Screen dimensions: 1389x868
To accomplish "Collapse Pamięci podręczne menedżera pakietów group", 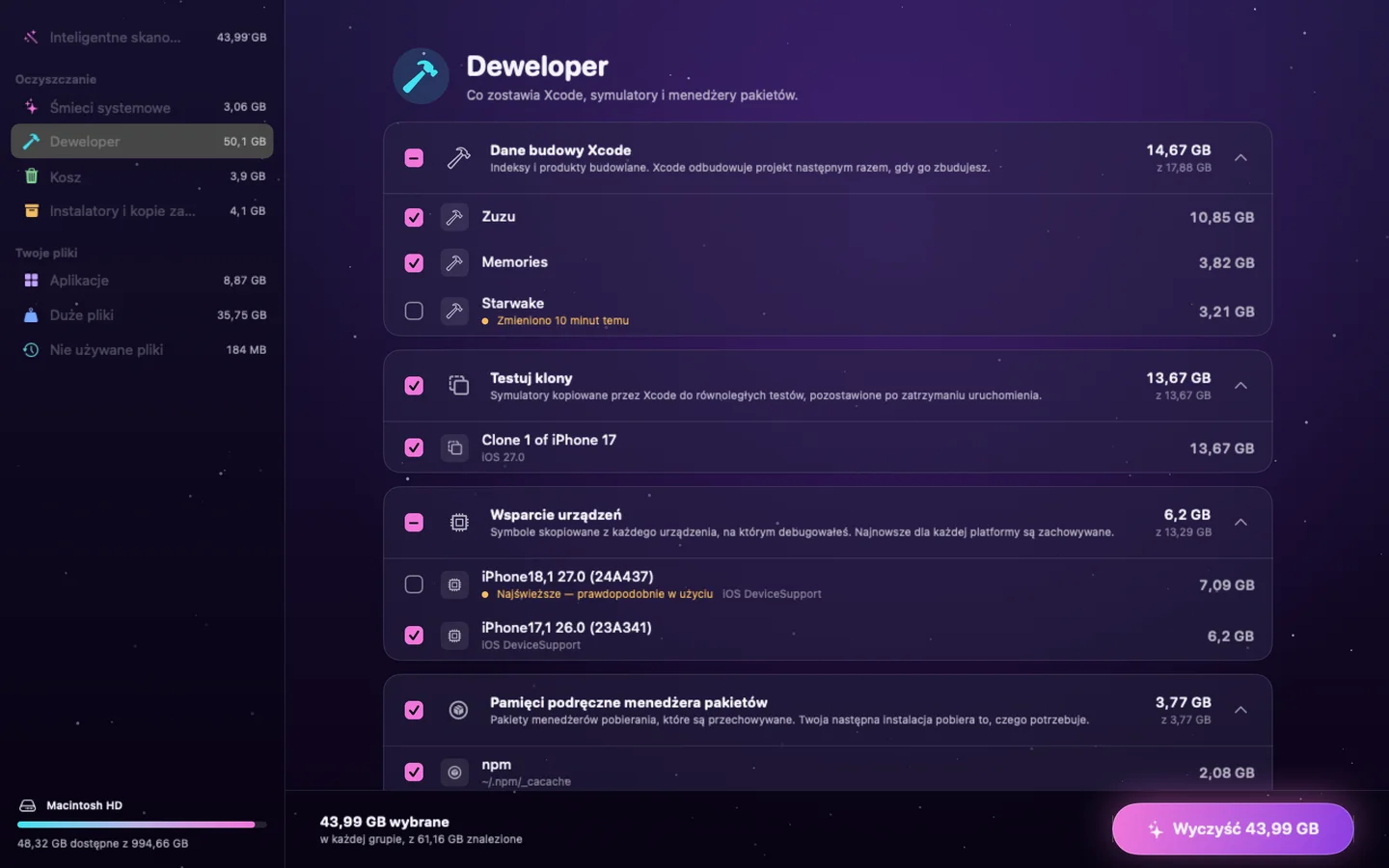I will (x=1241, y=711).
